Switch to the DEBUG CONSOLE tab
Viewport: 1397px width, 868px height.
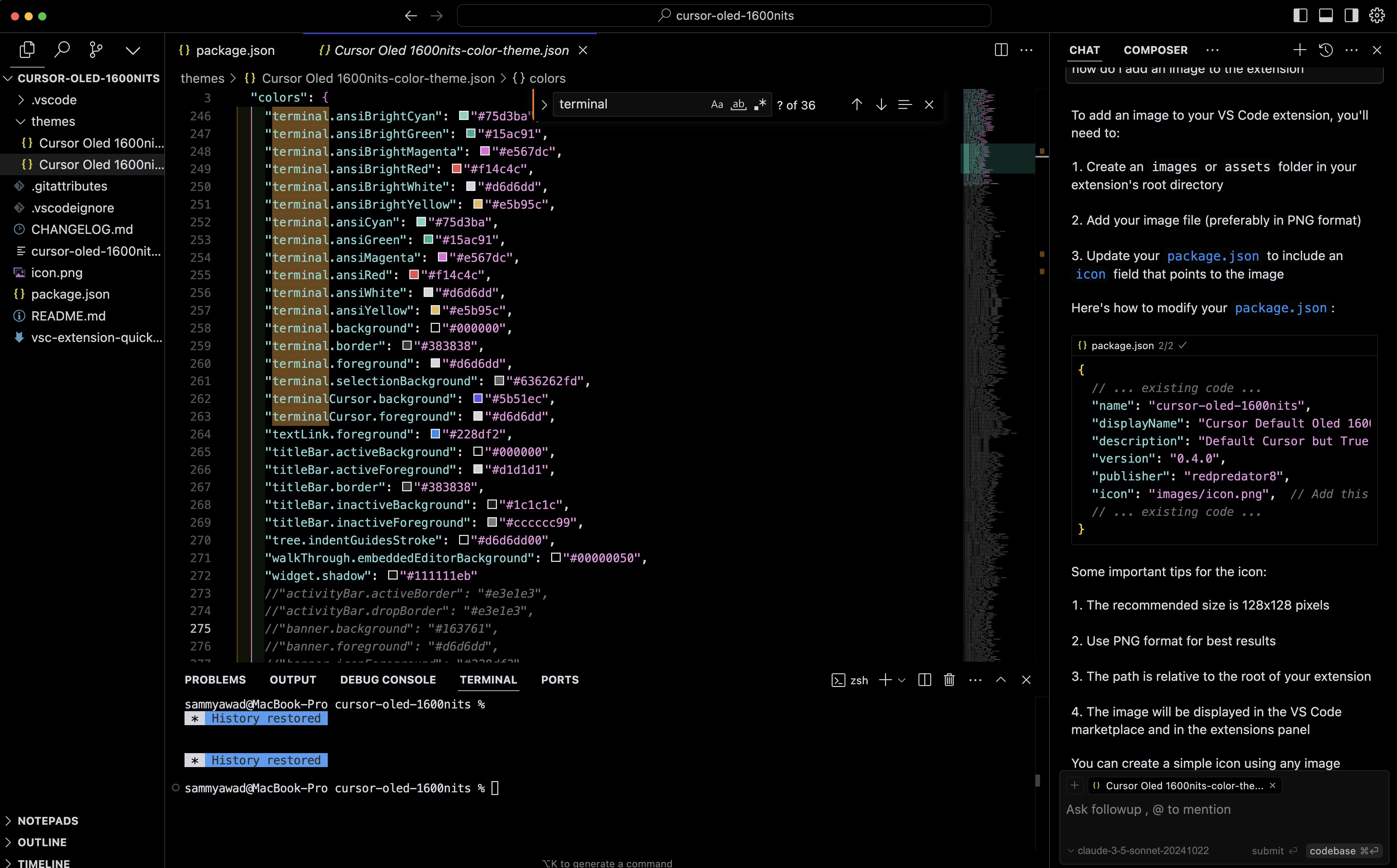[387, 680]
